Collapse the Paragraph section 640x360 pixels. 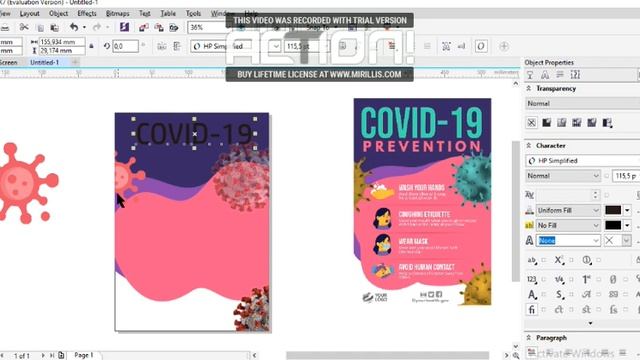coord(529,338)
